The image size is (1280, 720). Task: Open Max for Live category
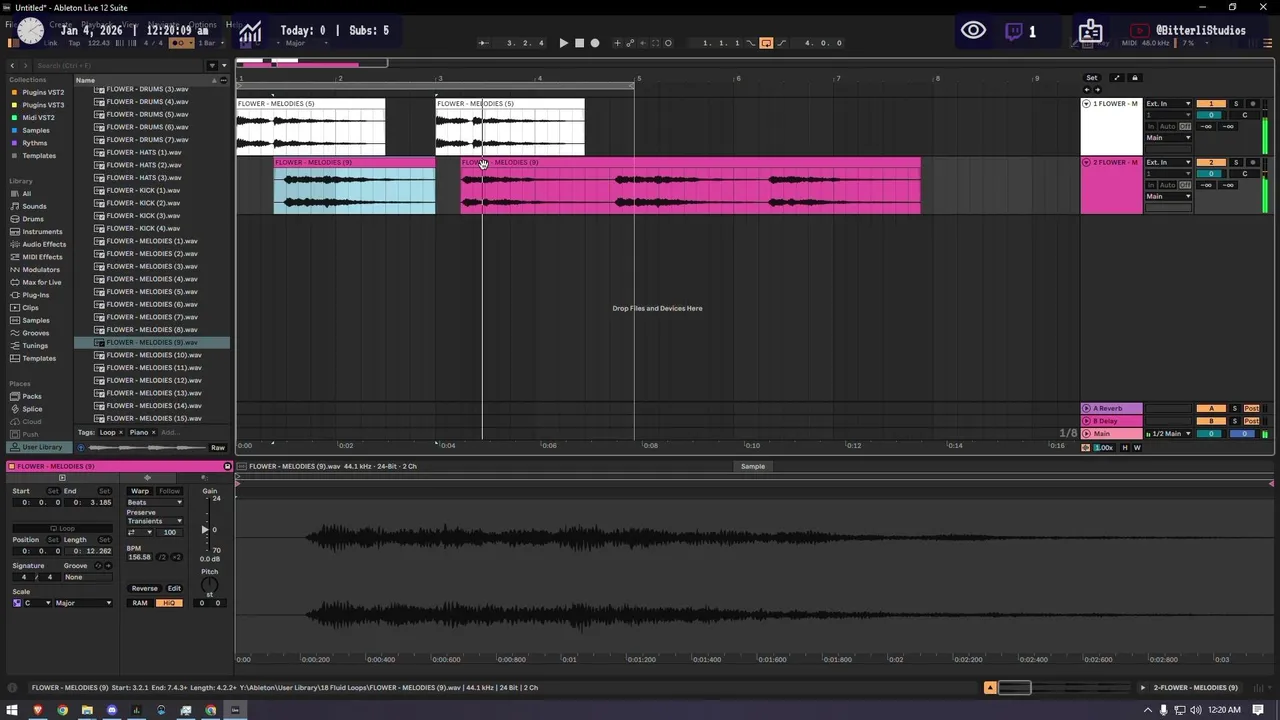tap(42, 282)
